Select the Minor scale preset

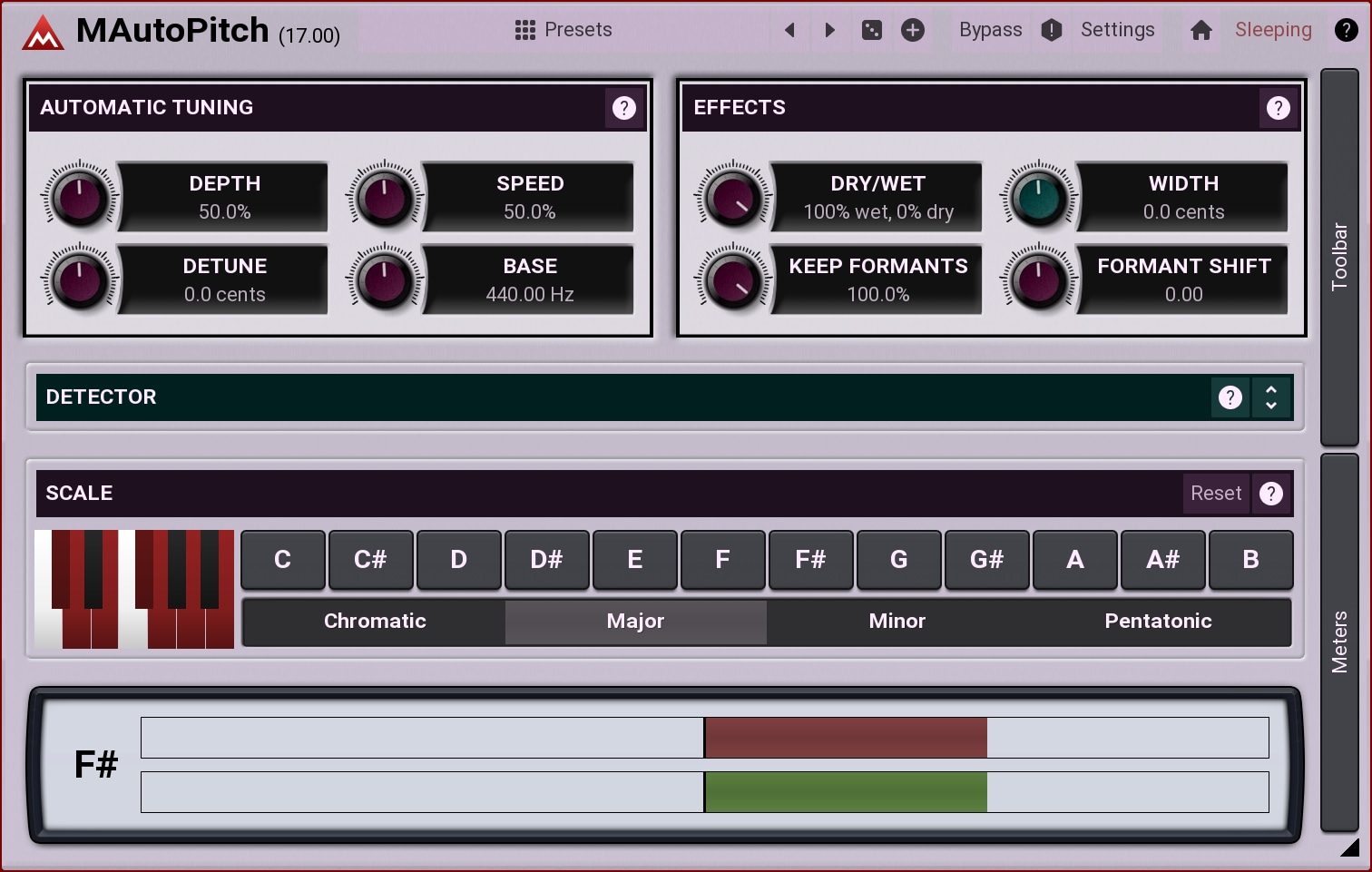(897, 622)
